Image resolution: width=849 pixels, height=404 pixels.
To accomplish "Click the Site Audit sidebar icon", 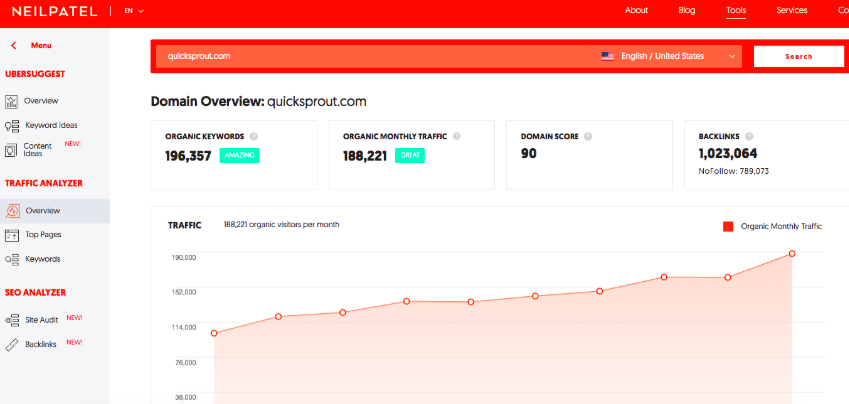I will (12, 320).
